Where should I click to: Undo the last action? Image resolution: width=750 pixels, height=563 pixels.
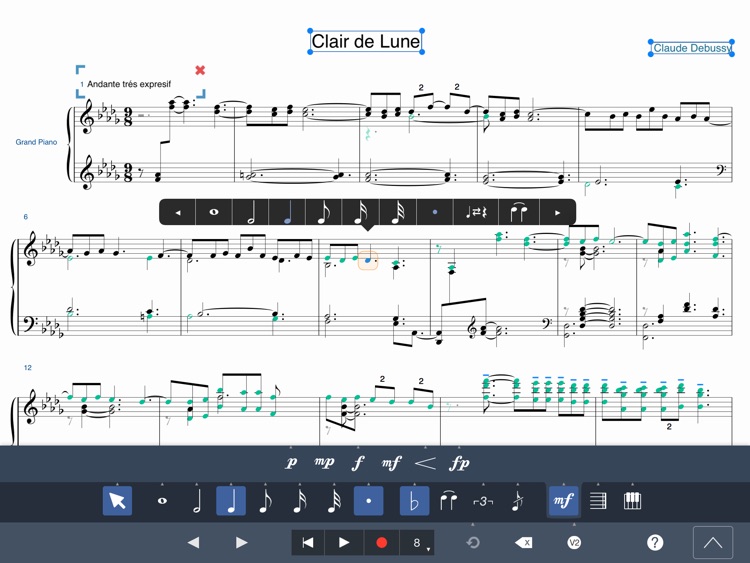pos(473,543)
